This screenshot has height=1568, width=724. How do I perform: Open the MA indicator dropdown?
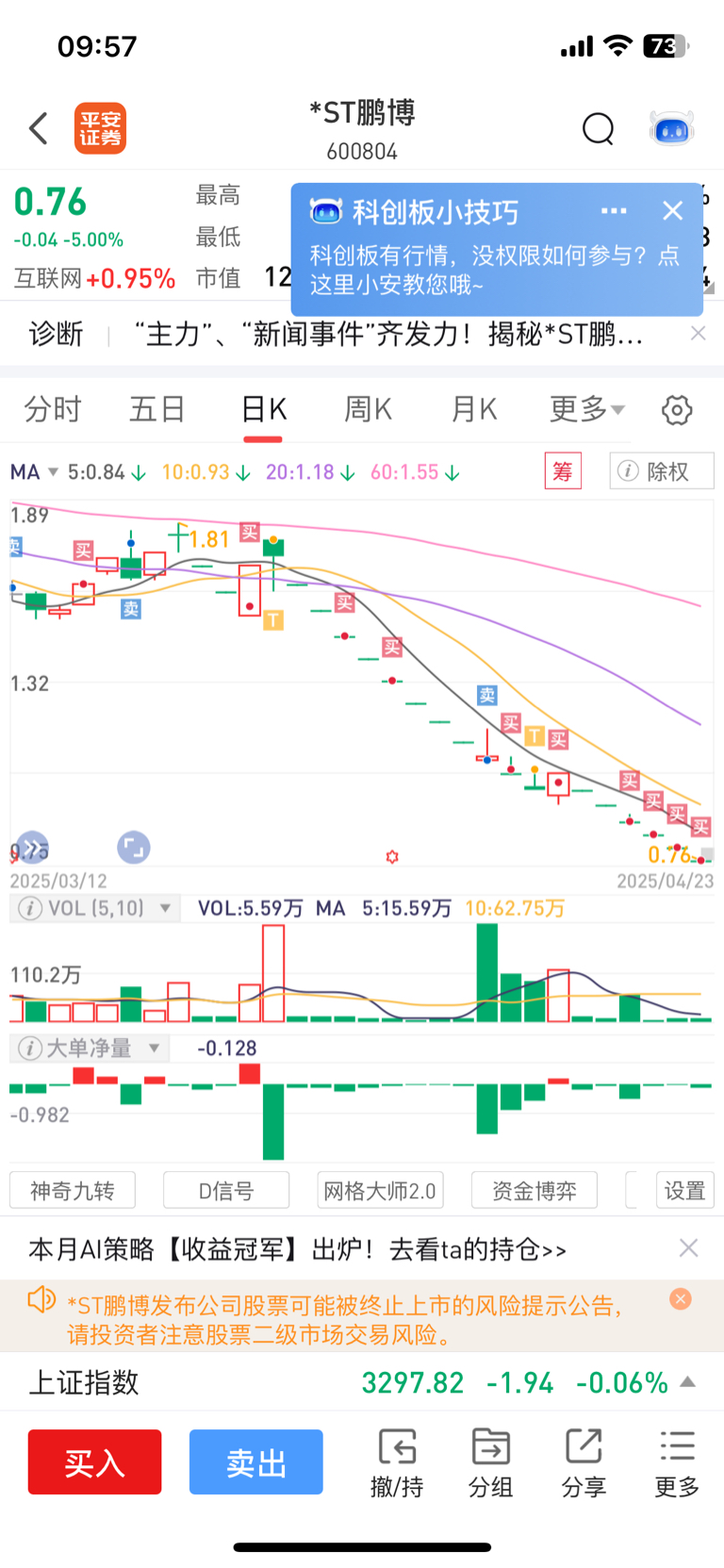[x=35, y=471]
